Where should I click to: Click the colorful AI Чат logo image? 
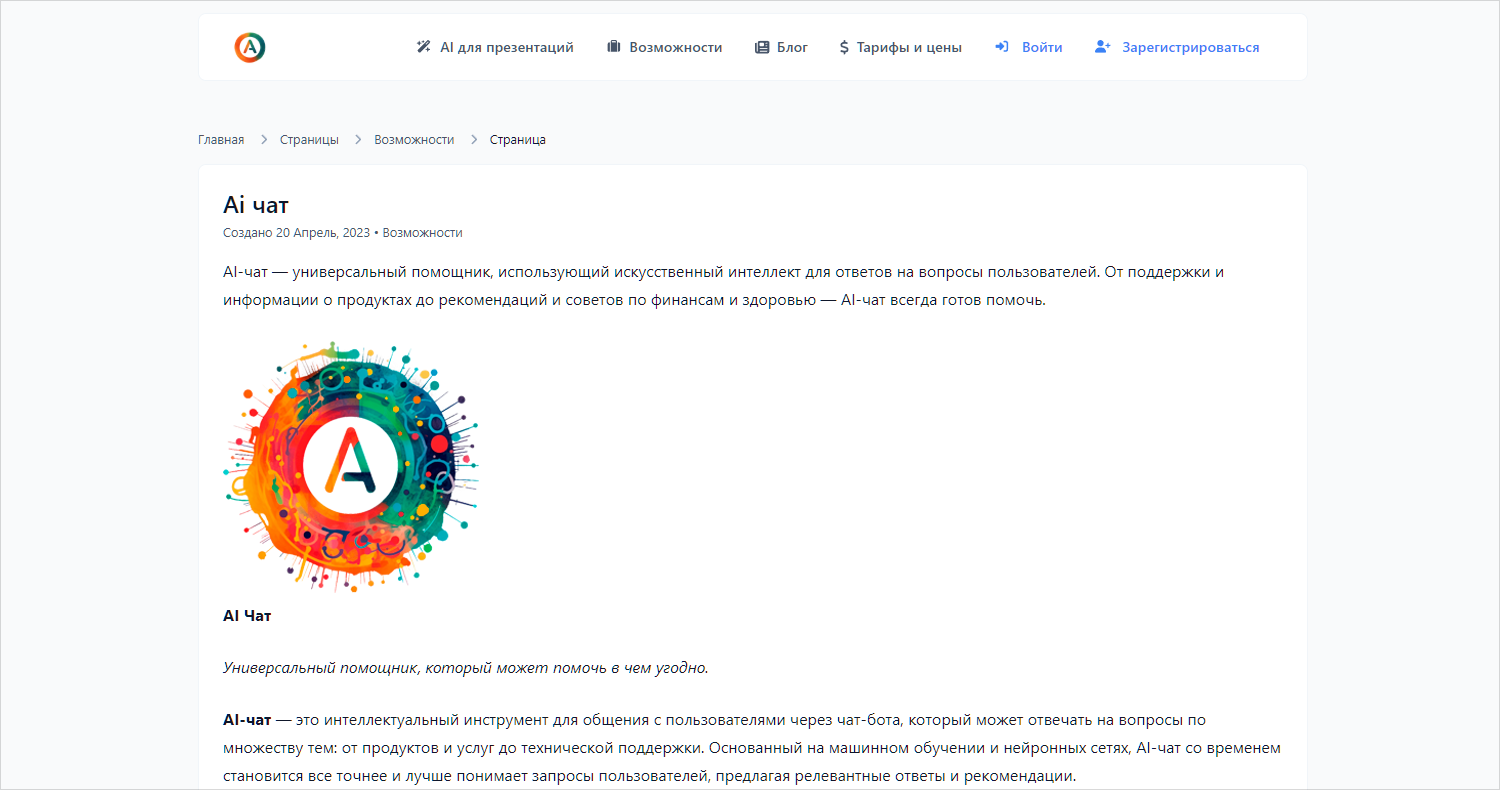click(x=352, y=465)
